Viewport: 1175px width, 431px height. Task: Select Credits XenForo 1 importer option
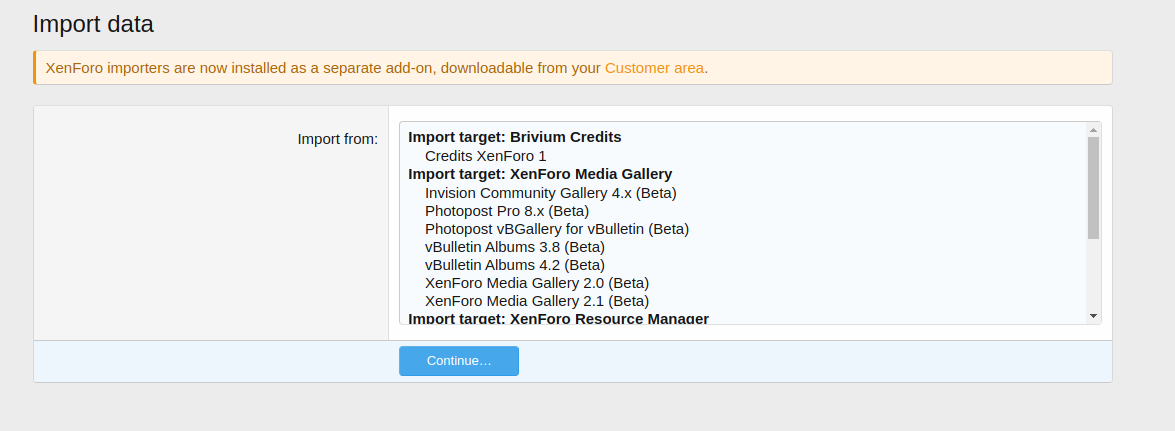[485, 156]
